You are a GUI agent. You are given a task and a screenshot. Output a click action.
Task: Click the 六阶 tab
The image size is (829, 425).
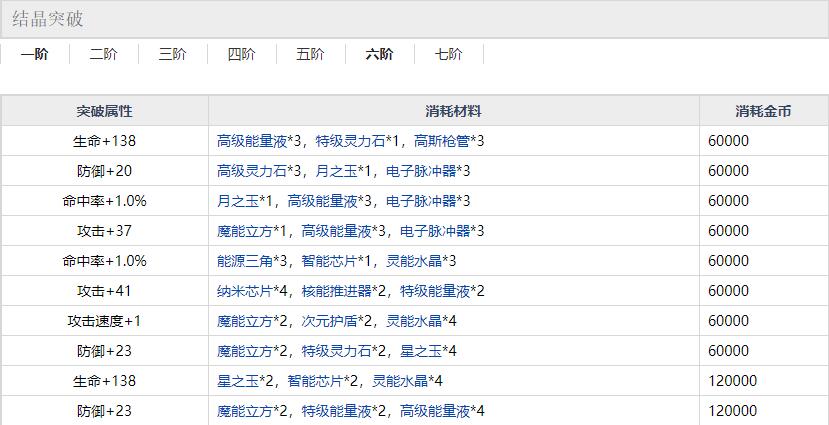point(379,54)
